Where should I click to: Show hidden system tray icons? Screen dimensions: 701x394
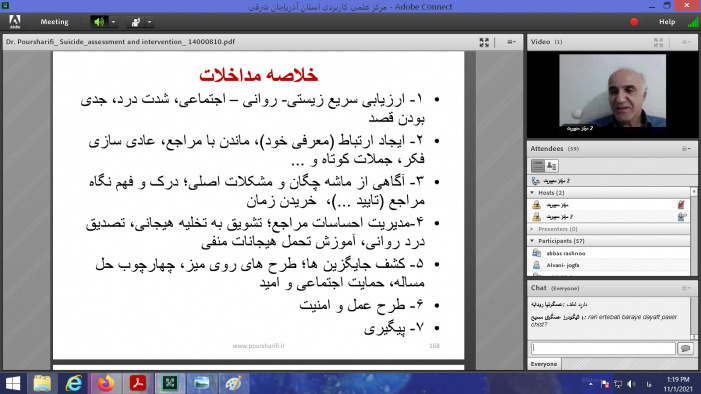click(591, 384)
